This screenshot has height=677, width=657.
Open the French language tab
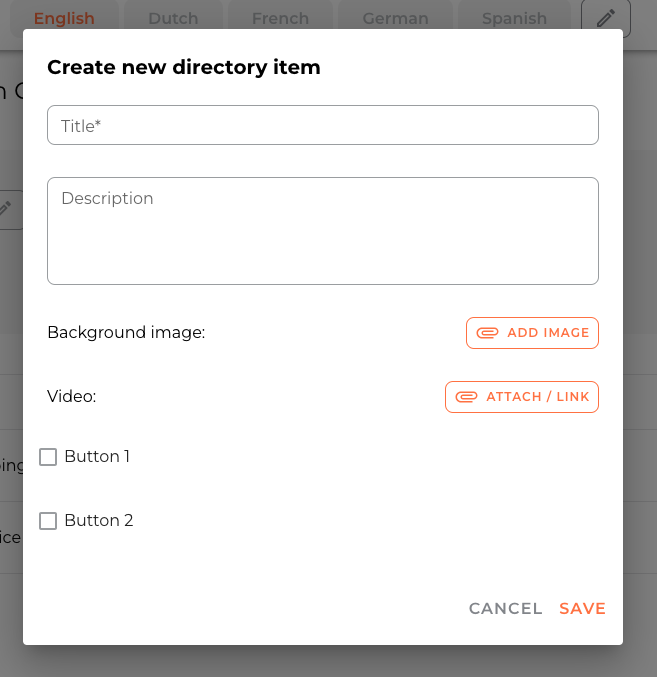pos(280,18)
